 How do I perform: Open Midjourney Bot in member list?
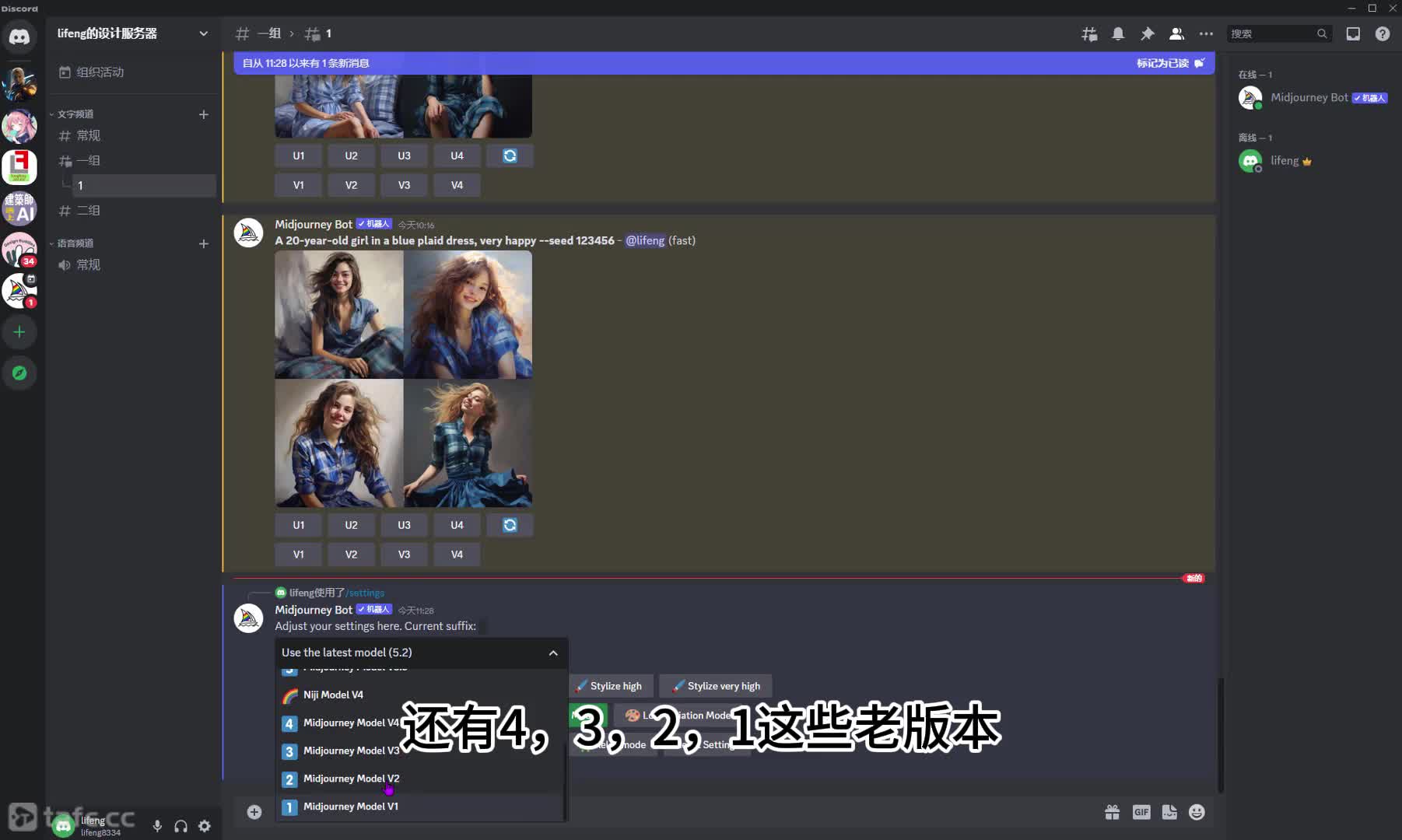(x=1313, y=98)
